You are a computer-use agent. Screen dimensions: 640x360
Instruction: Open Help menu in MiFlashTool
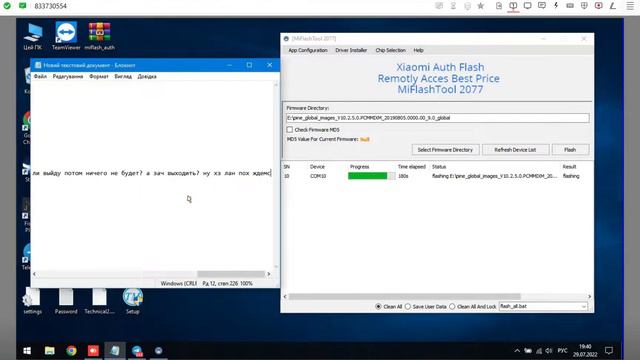click(x=418, y=50)
